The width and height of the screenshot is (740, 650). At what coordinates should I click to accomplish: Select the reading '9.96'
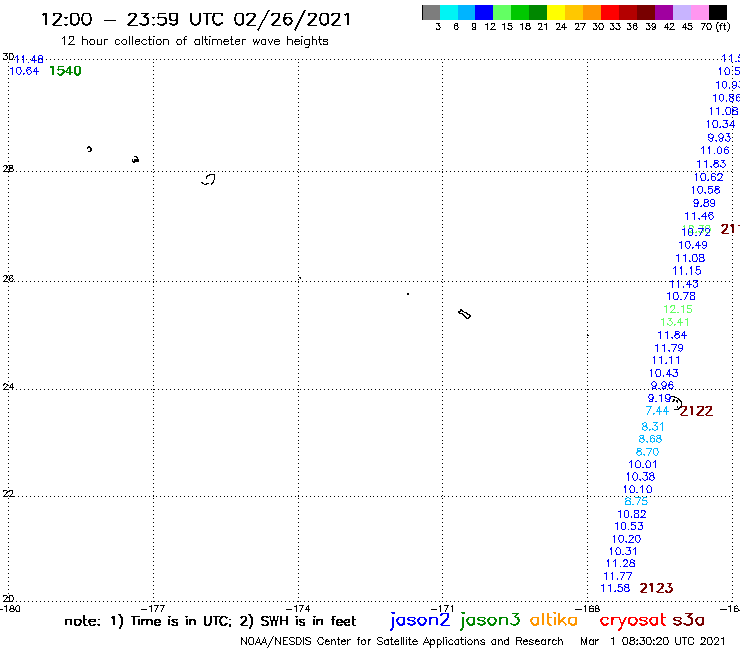click(x=662, y=386)
